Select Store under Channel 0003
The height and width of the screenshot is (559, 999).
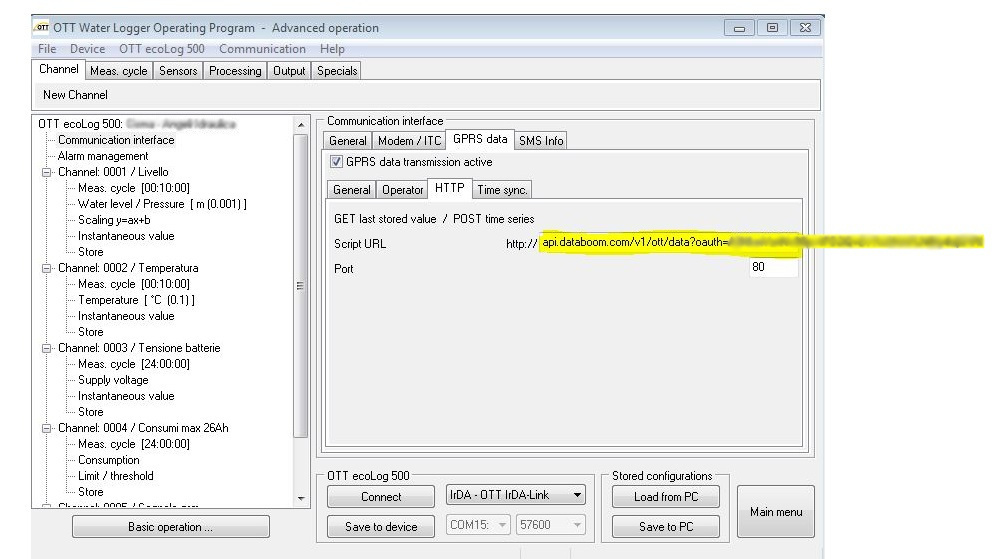click(x=90, y=412)
